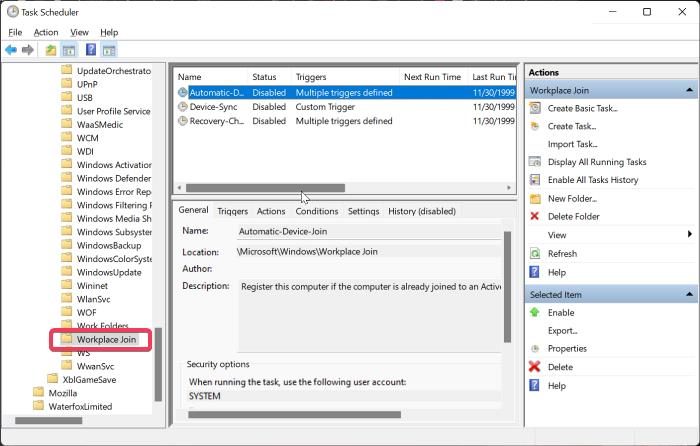Click the WindowsUpdate folder icon
Screen dimensions: 700x446
(67, 271)
